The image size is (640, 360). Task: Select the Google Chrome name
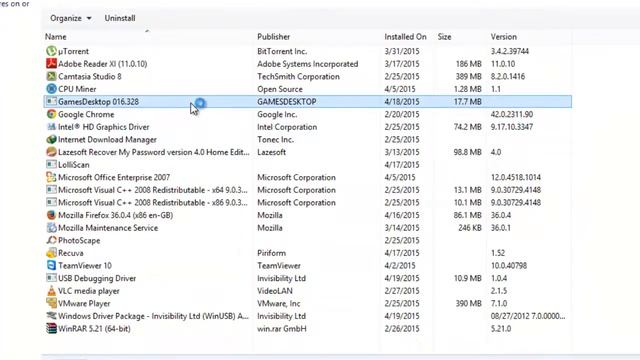click(86, 114)
